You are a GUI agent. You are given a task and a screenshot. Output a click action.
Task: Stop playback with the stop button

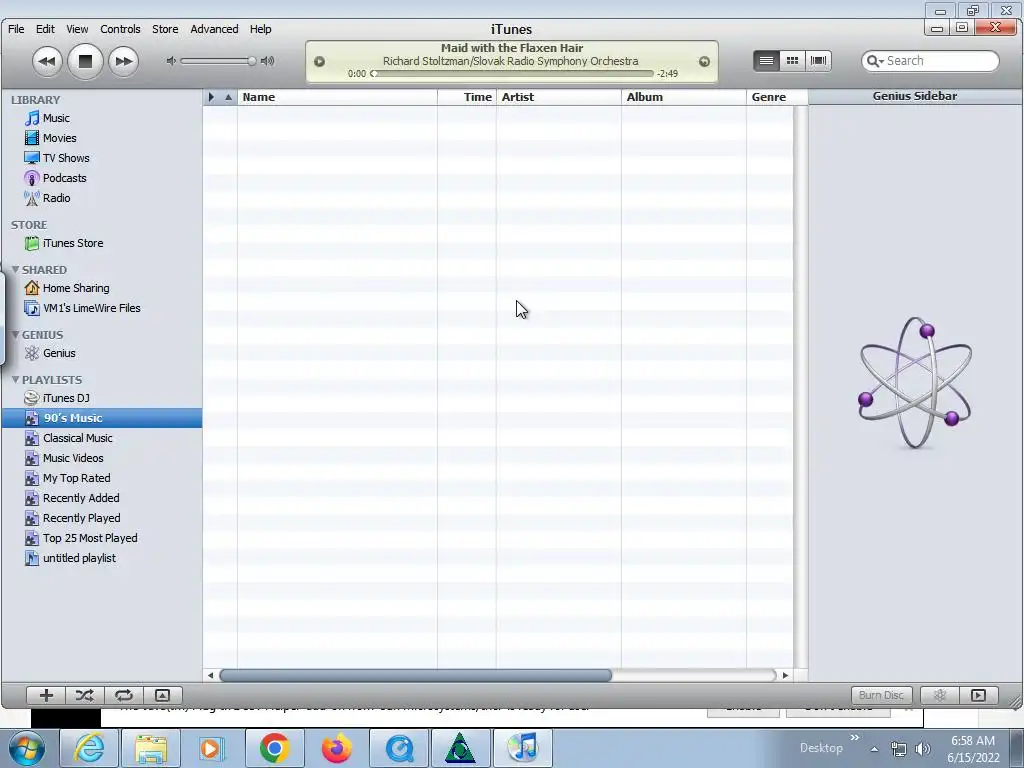pyautogui.click(x=85, y=61)
